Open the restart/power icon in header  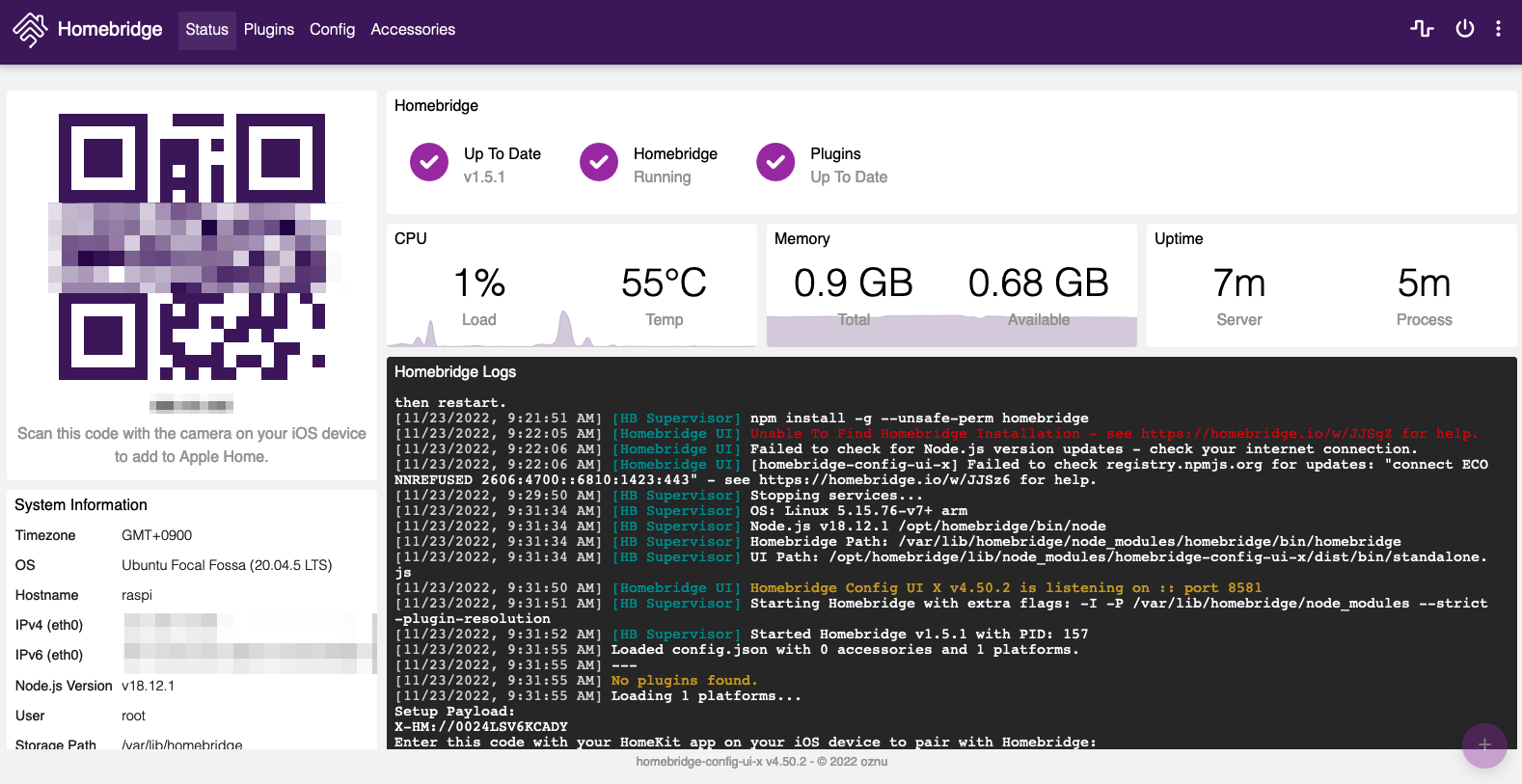pos(1464,29)
